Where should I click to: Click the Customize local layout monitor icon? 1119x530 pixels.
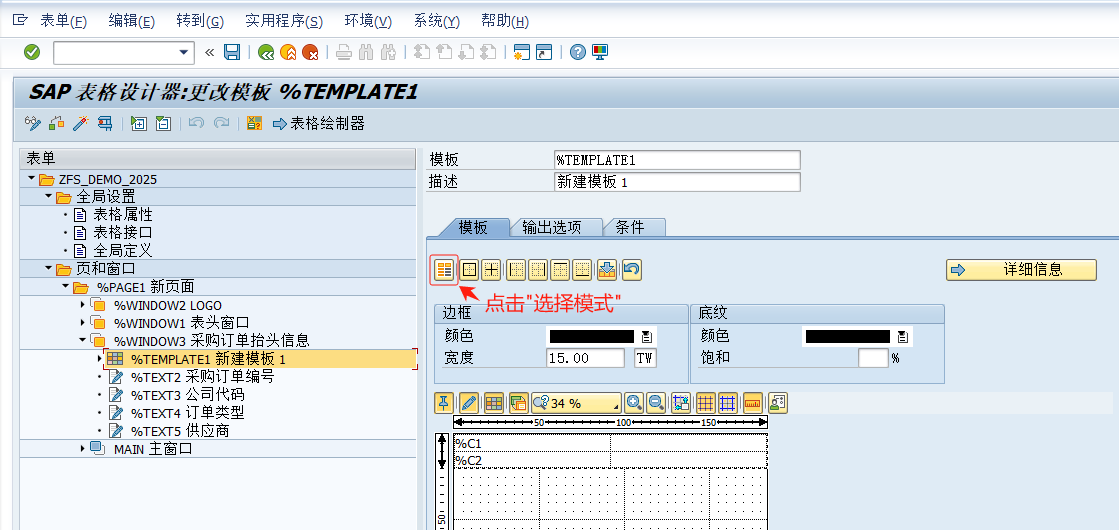[x=600, y=52]
